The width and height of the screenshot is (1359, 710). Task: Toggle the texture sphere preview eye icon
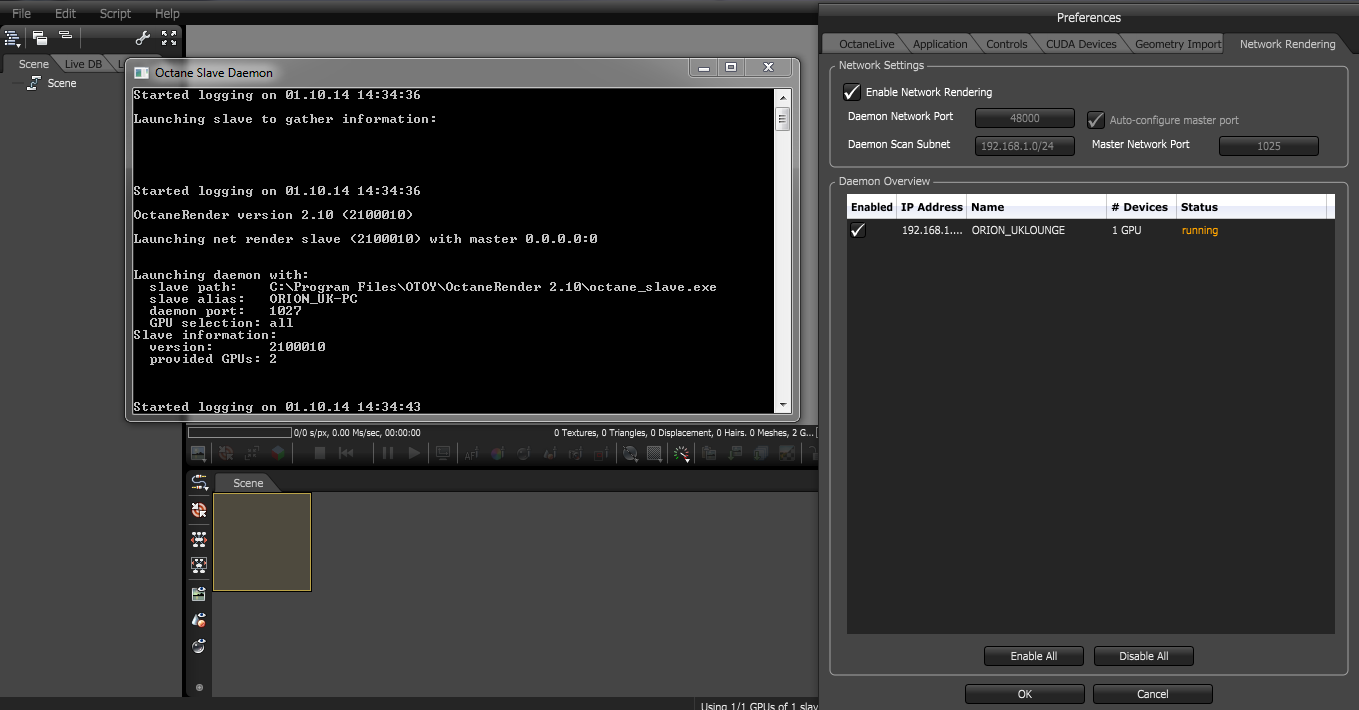199,646
